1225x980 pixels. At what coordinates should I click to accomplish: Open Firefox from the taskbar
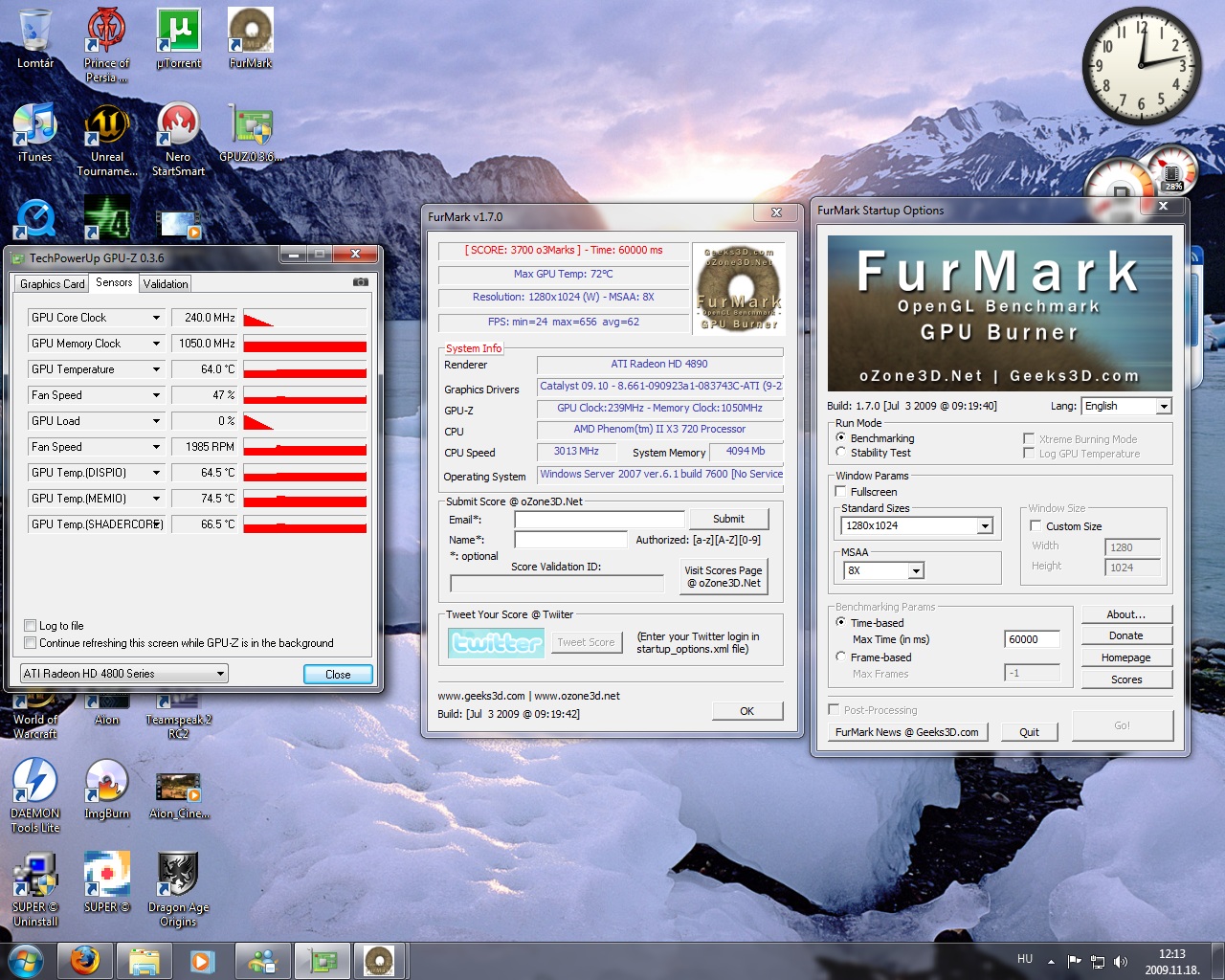84,960
